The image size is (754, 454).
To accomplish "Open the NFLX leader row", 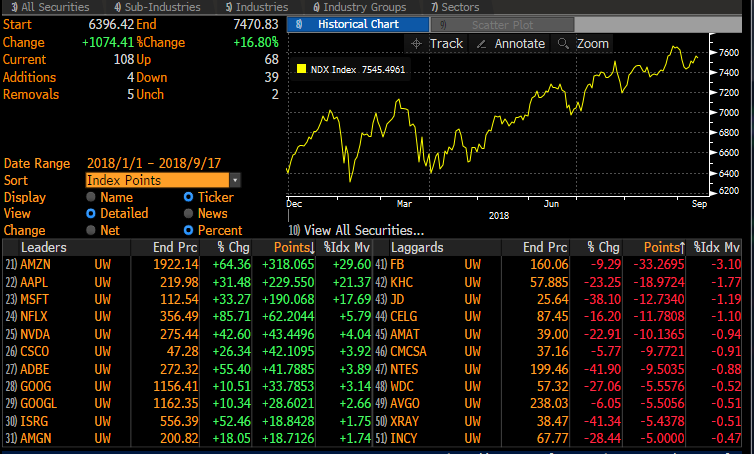I will click(188, 316).
